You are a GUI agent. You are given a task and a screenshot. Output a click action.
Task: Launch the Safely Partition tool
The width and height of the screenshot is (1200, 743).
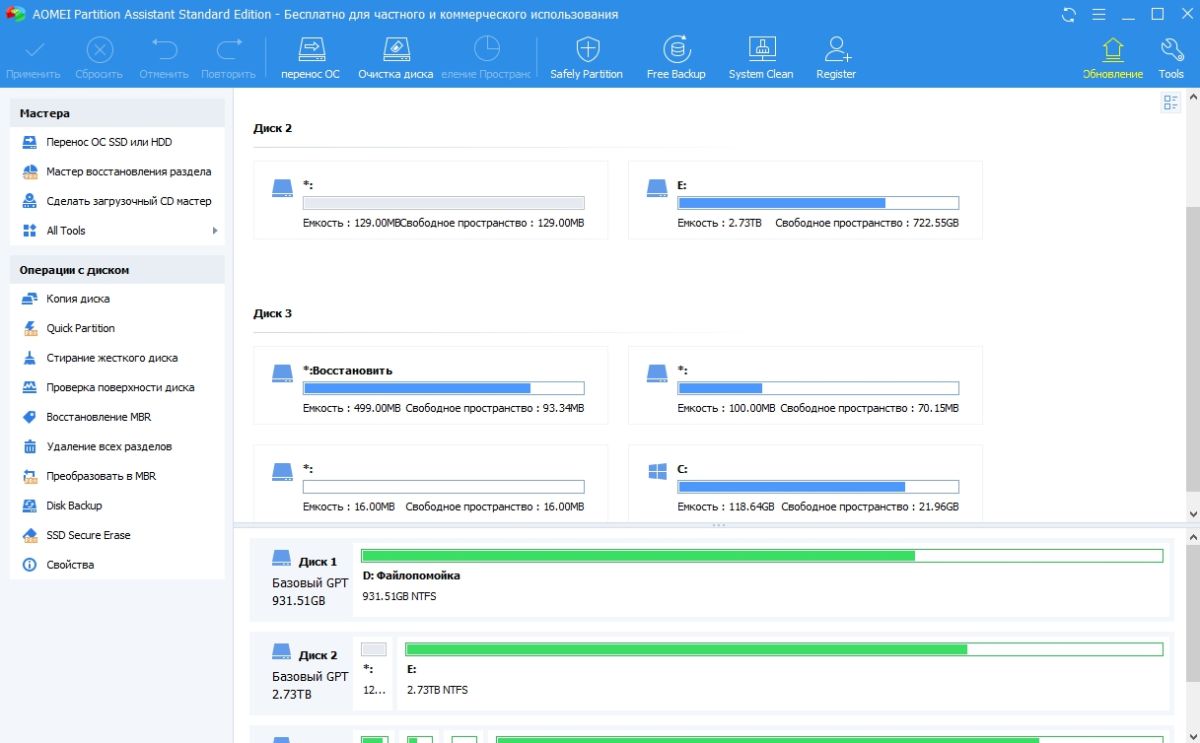pos(587,50)
